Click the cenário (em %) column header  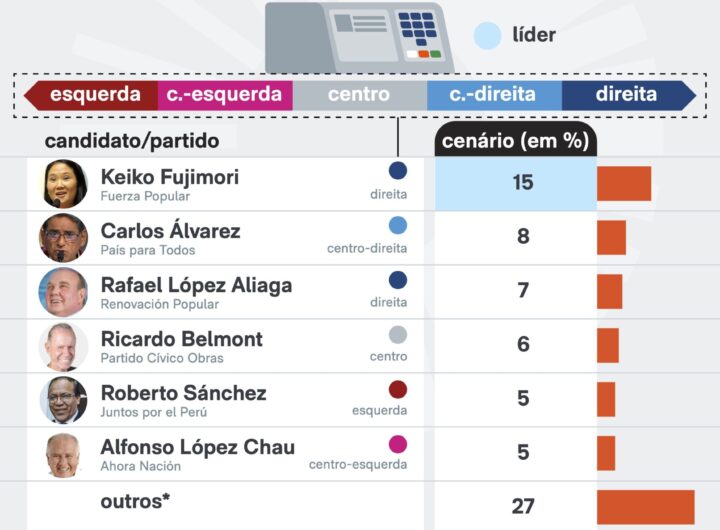(x=516, y=140)
